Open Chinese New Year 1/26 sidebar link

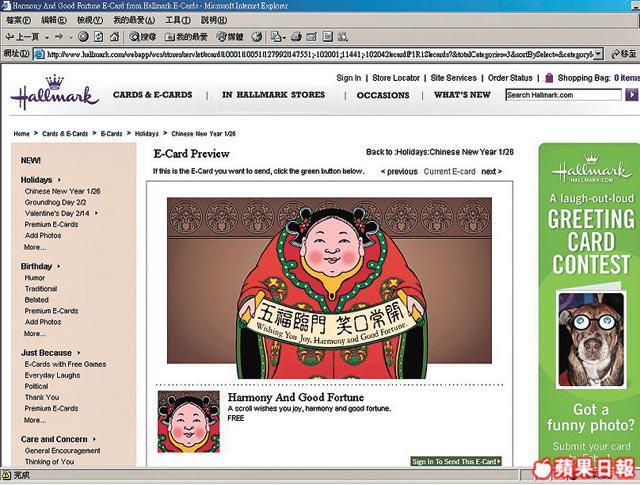tap(62, 191)
